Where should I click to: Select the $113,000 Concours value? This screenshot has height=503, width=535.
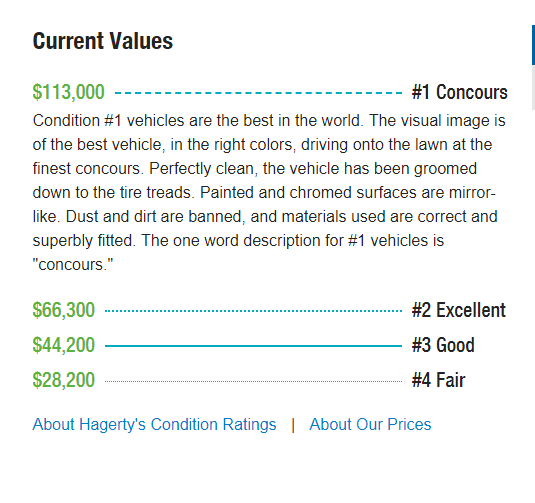[68, 92]
